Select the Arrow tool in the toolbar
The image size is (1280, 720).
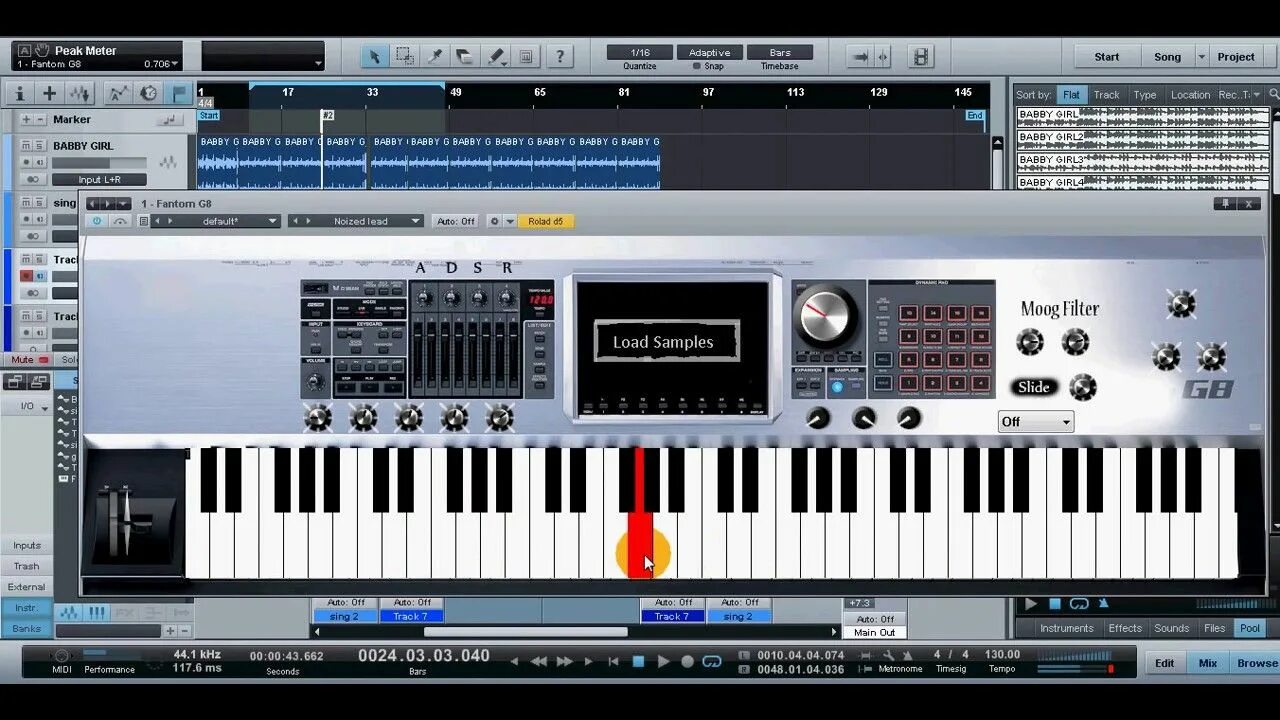point(374,56)
